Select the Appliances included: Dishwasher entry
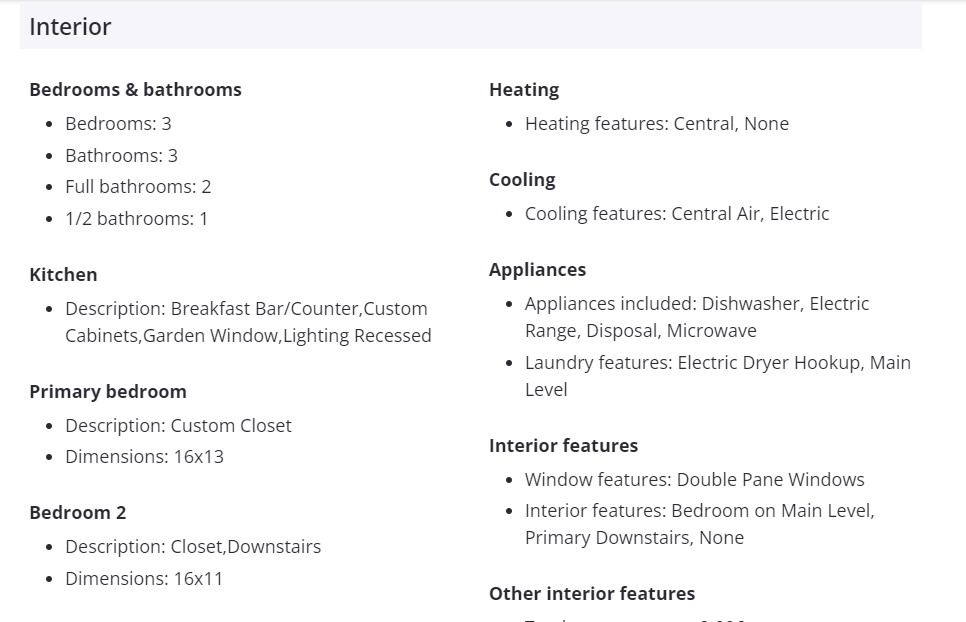The width and height of the screenshot is (966, 622). click(x=696, y=317)
